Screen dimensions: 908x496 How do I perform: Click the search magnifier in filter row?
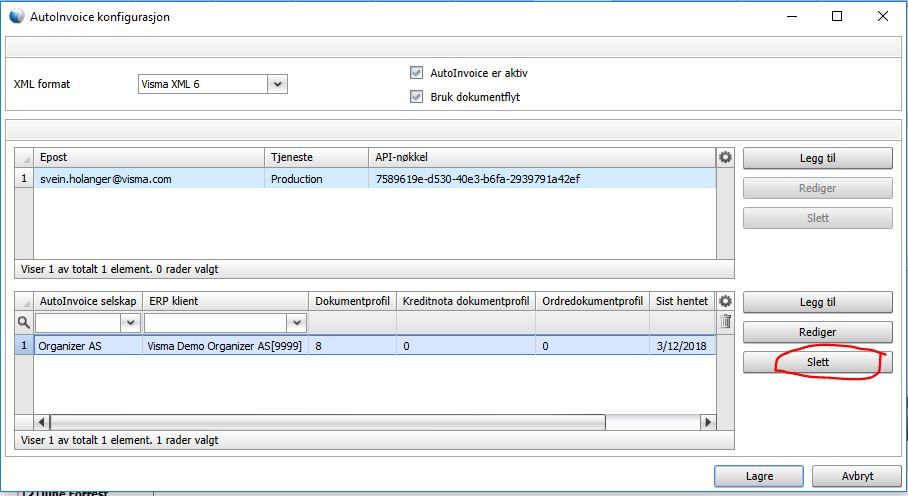(24, 322)
